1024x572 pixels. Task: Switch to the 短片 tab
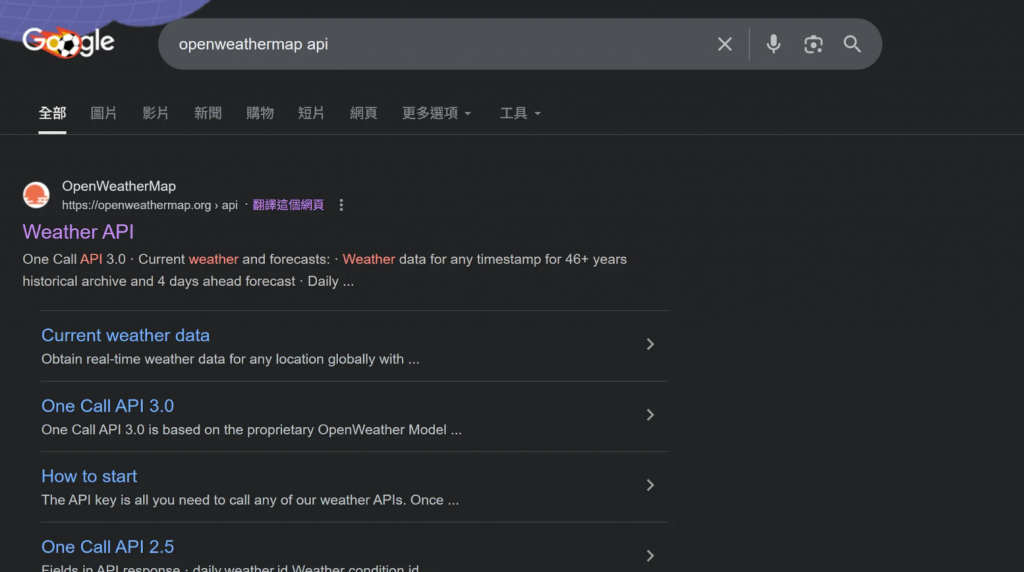click(x=312, y=113)
